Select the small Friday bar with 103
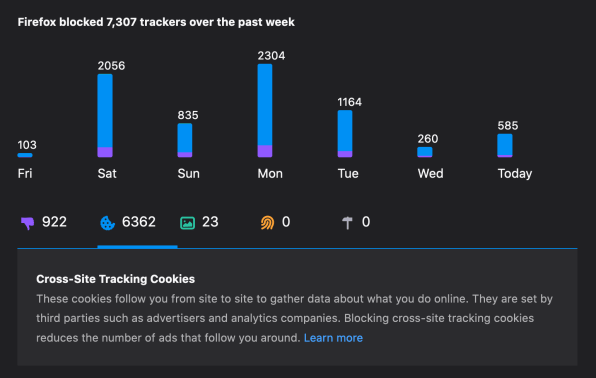 pos(25,155)
